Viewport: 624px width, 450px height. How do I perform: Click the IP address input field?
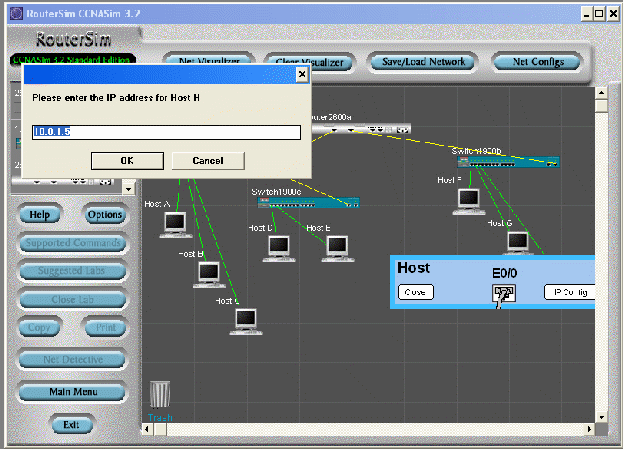(x=166, y=132)
